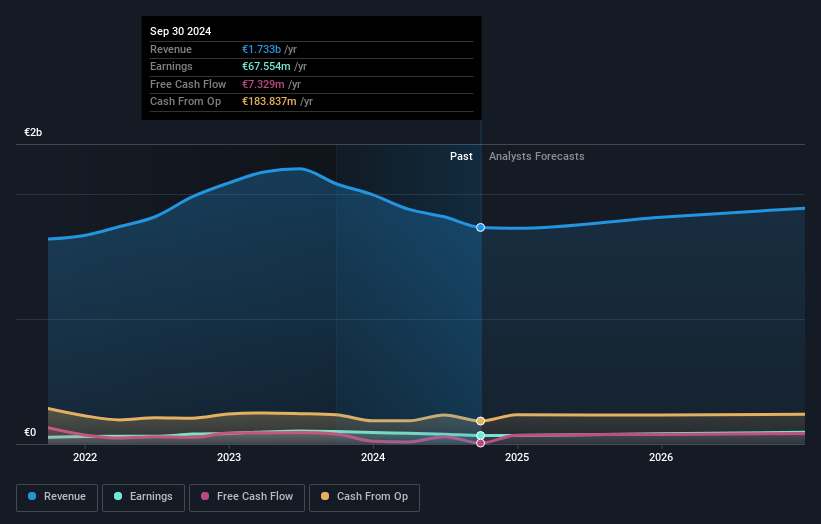821x524 pixels.
Task: Toggle the Cash From Op legend button
Action: click(364, 497)
